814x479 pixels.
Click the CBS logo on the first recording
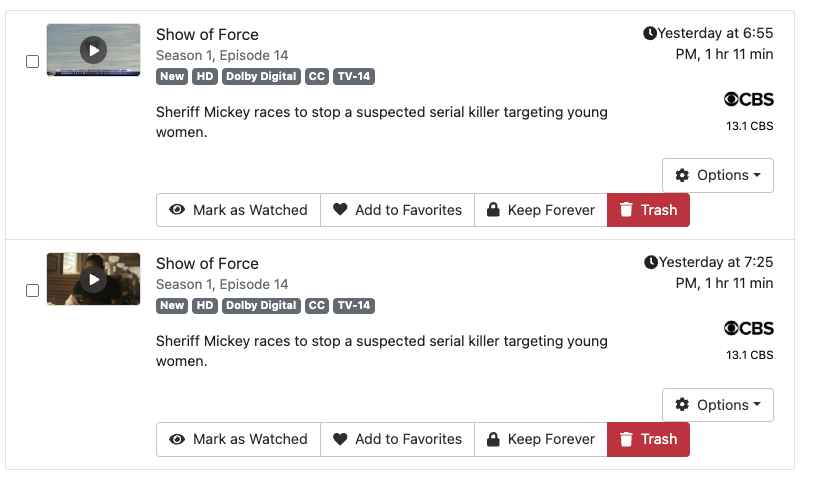(748, 99)
